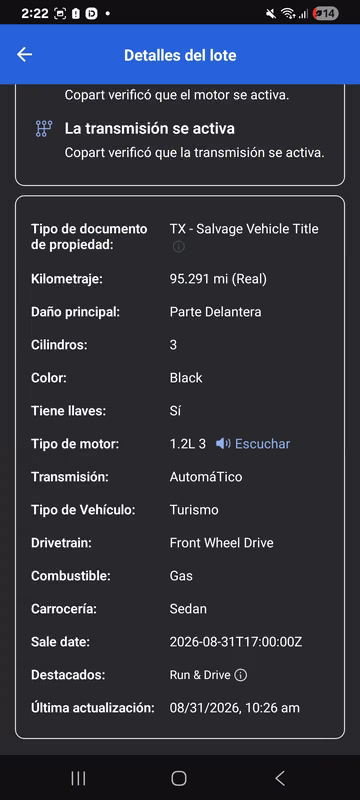Tap the status bar clock showing 2:22
This screenshot has height=800, width=360.
33,14
